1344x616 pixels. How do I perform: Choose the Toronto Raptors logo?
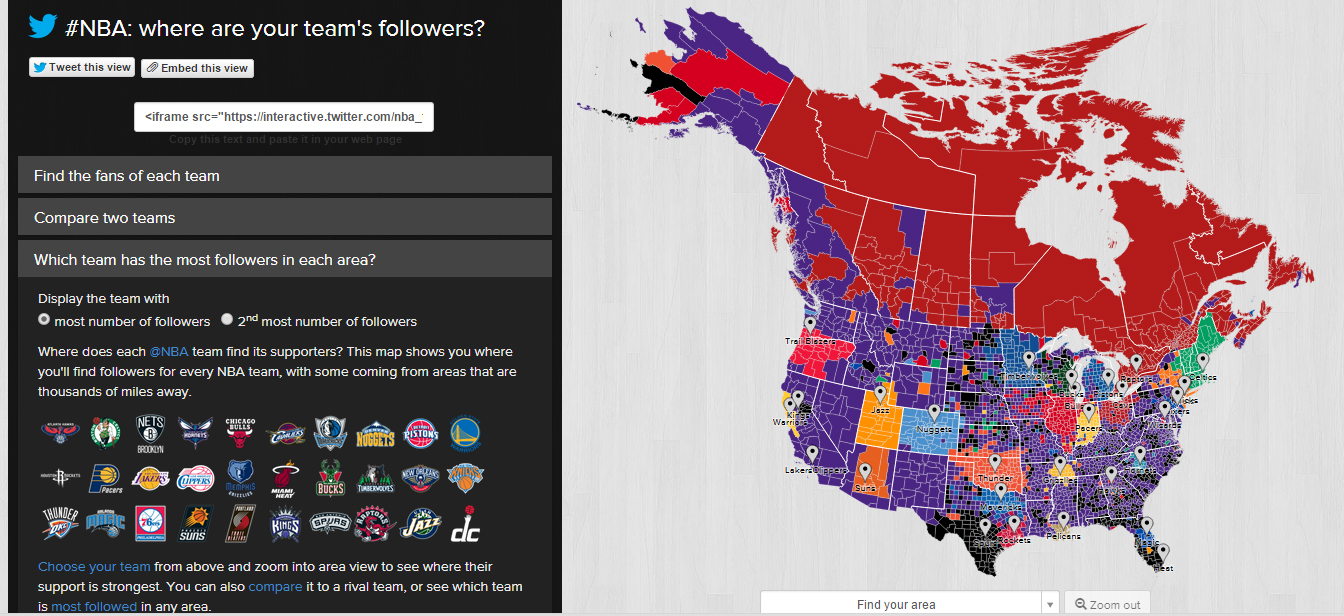coord(375,524)
